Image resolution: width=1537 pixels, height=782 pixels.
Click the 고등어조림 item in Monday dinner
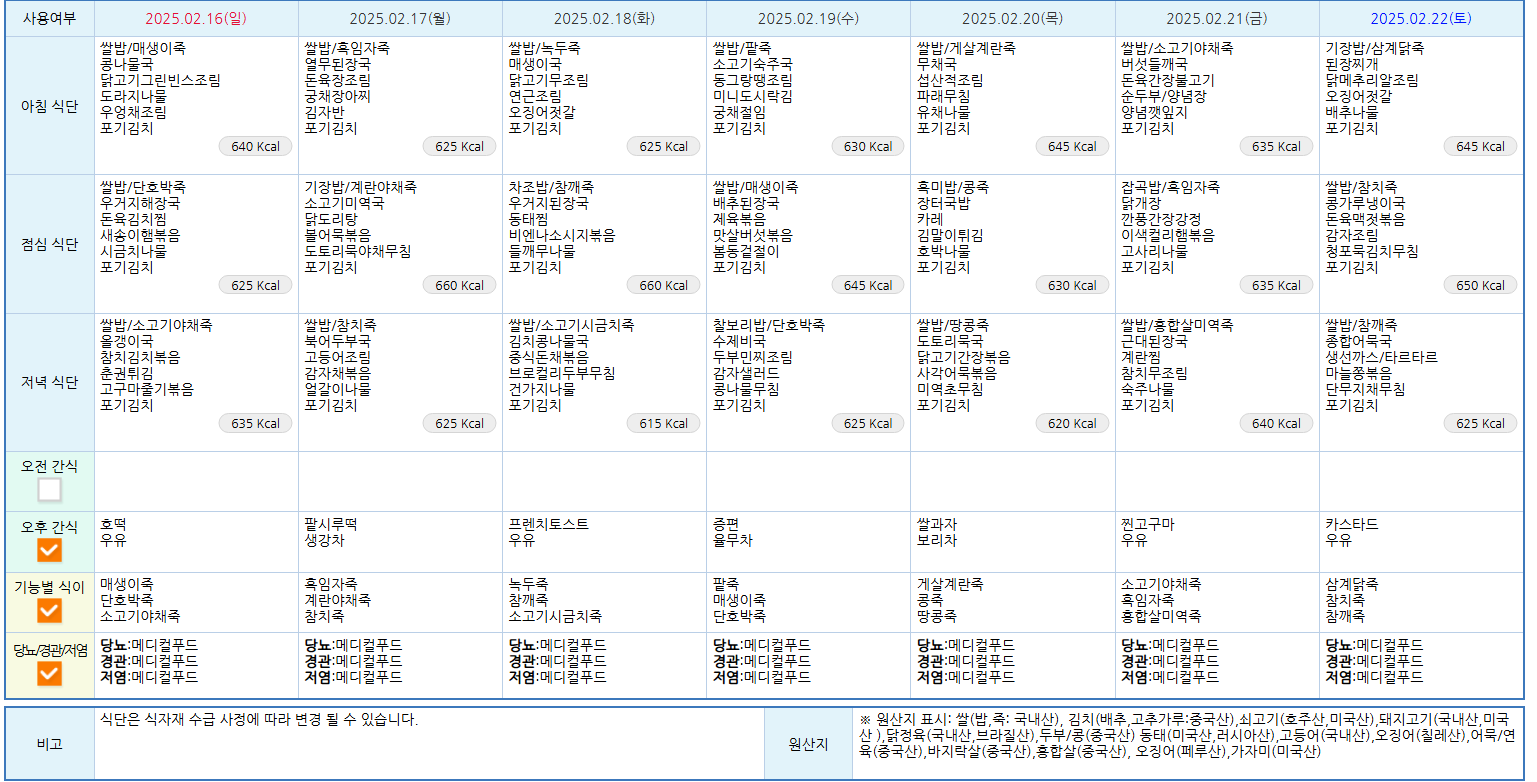[337, 357]
